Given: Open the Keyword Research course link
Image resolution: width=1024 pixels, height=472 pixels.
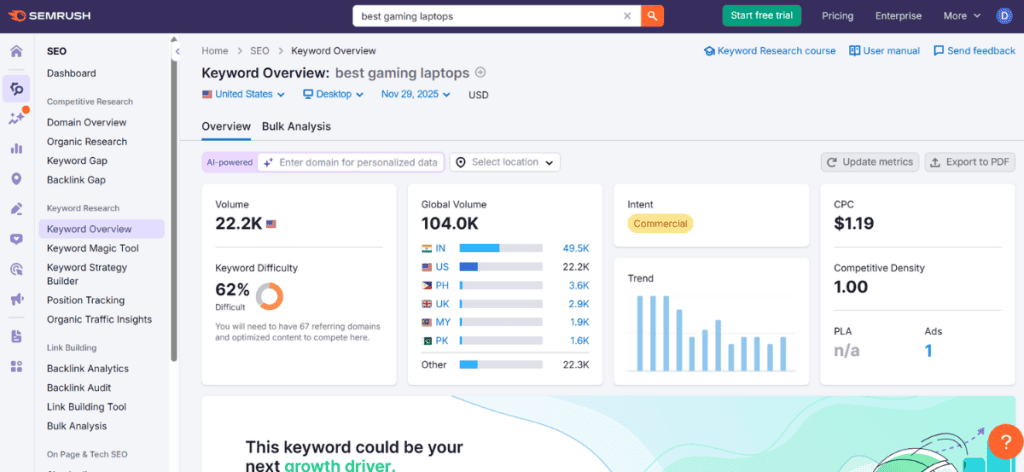Looking at the screenshot, I should 769,51.
